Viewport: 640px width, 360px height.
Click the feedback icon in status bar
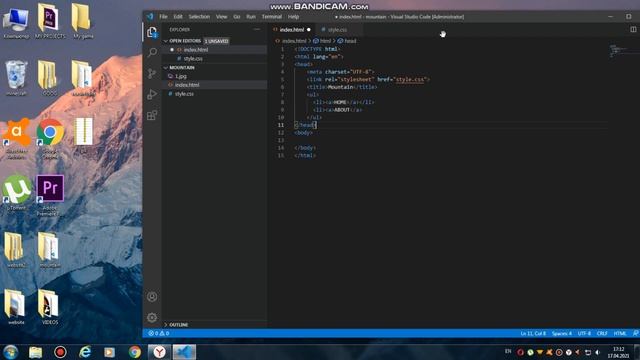pyautogui.click(x=636, y=333)
